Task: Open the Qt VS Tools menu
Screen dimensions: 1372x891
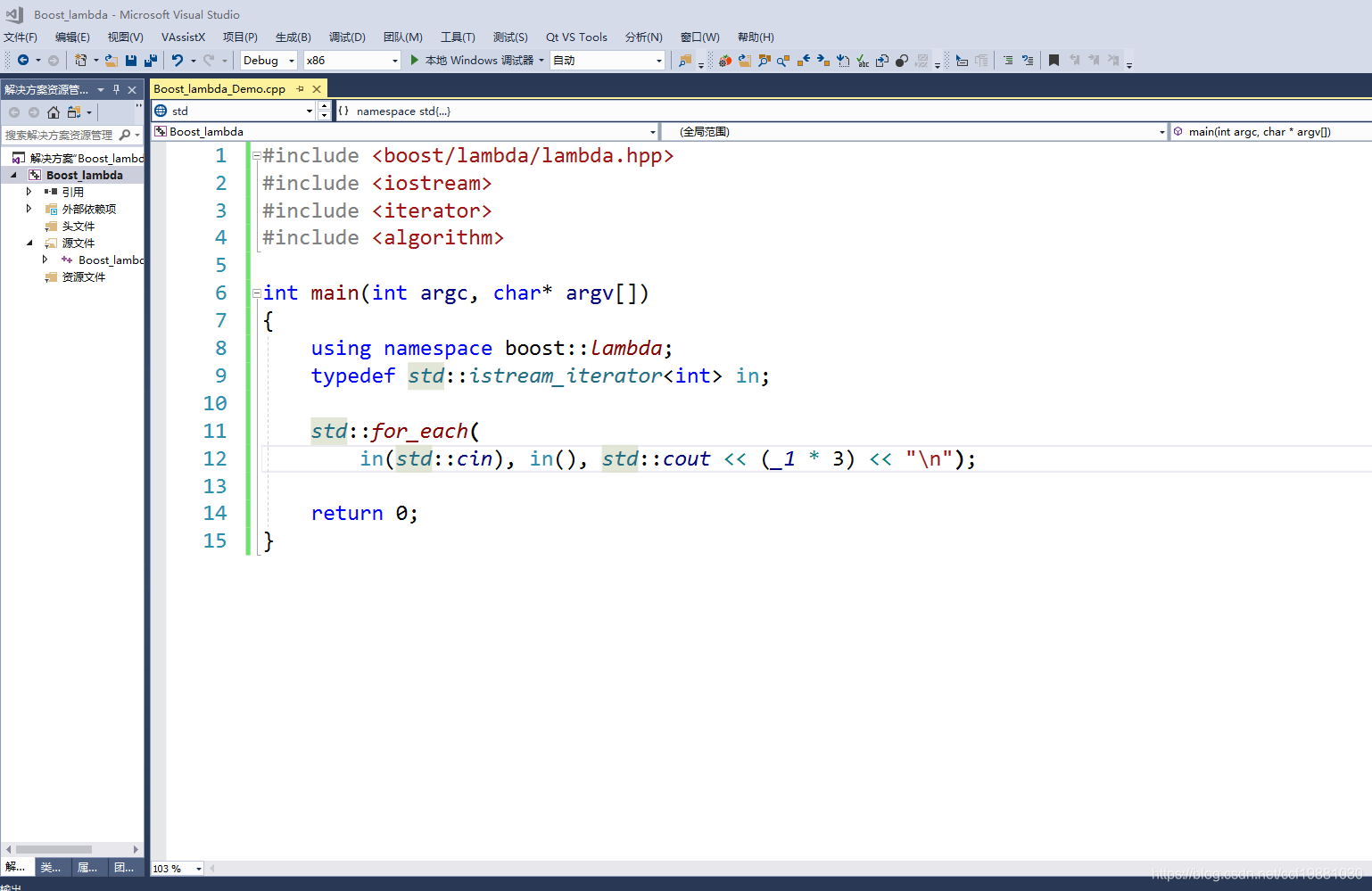Action: [576, 37]
